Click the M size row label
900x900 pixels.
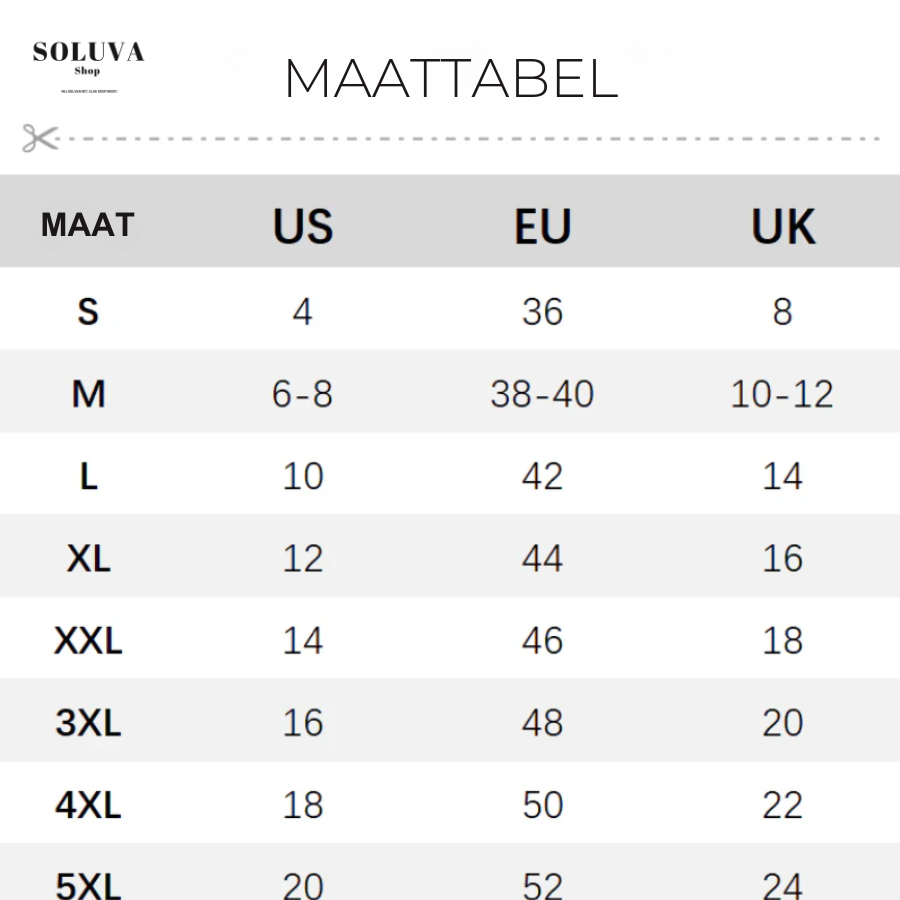click(88, 394)
